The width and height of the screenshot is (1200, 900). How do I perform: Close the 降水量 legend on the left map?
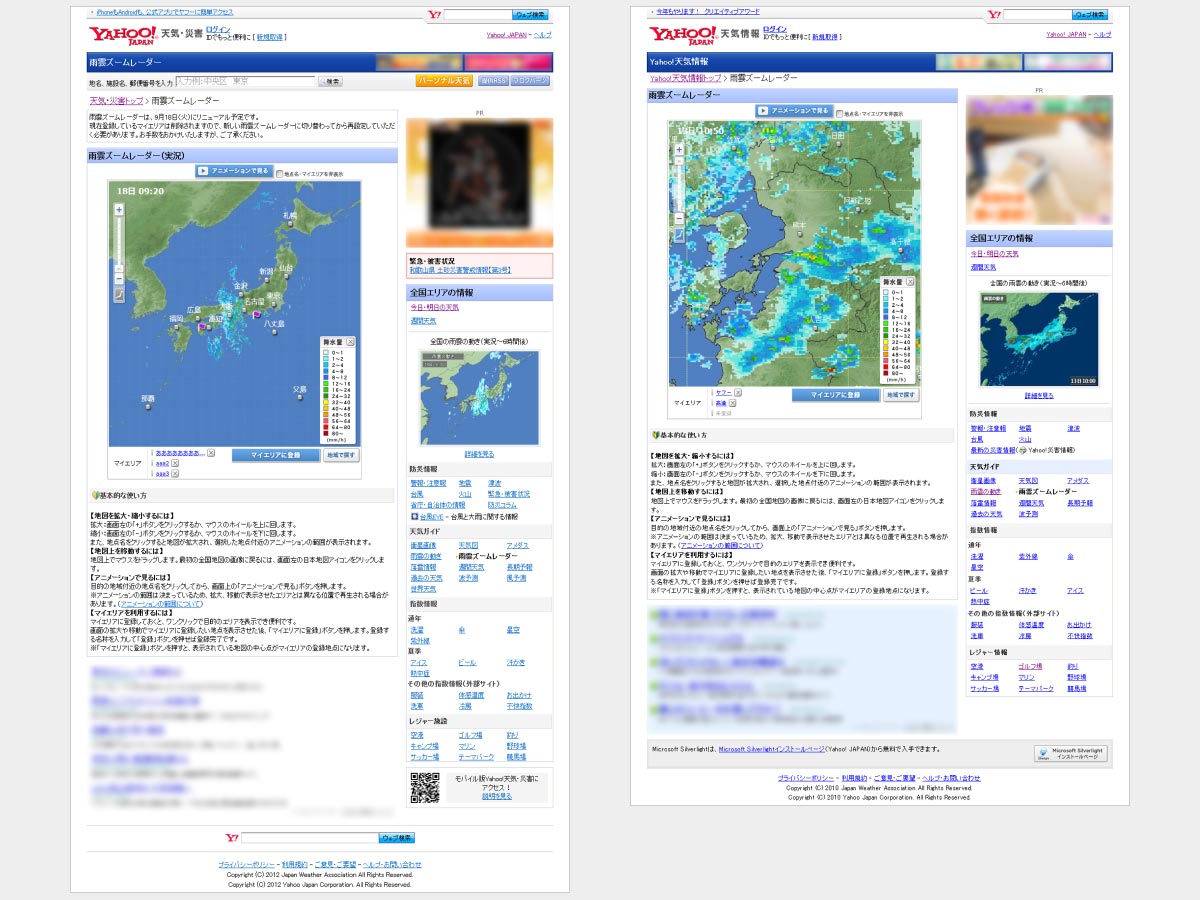350,342
